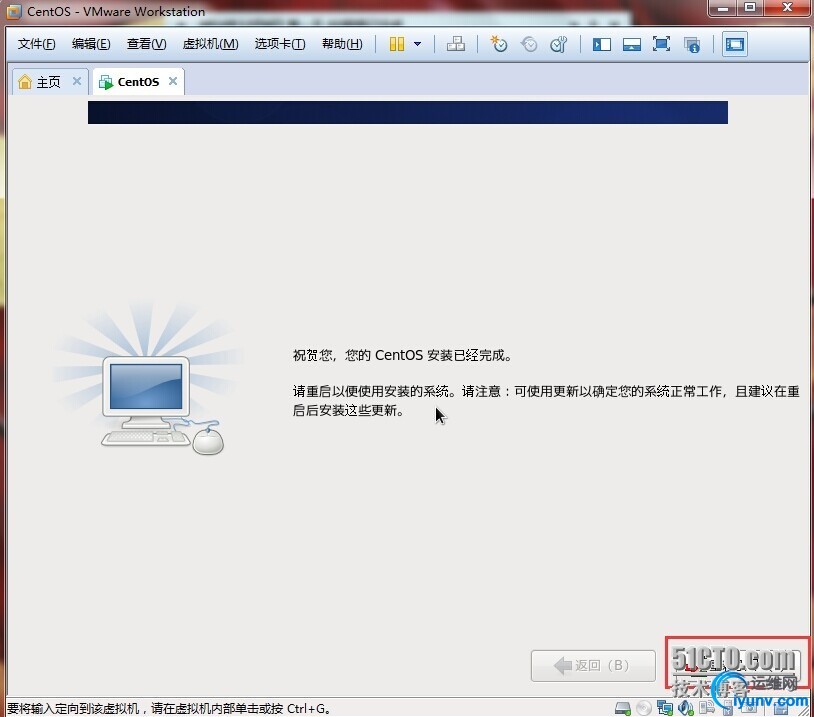
Task: Open the 虚拟机(M) menu
Action: pos(210,44)
